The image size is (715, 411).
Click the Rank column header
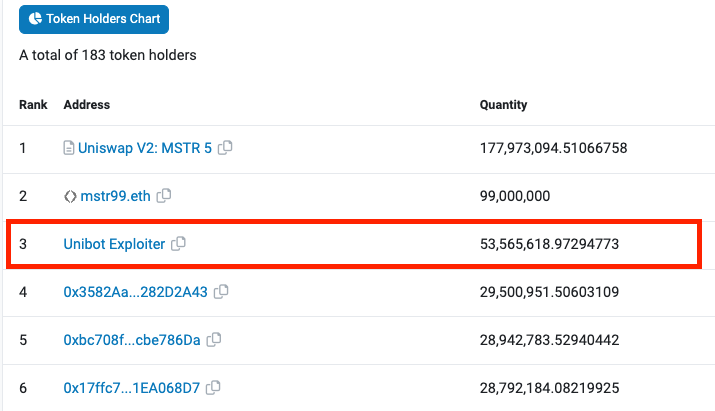(33, 104)
